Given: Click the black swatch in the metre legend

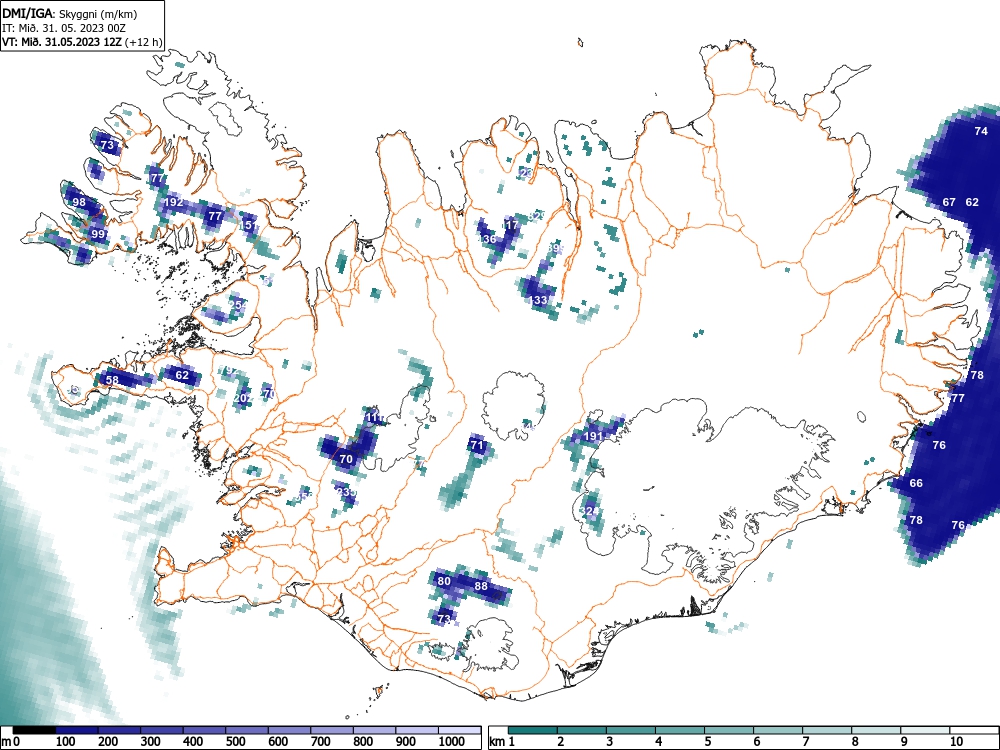Looking at the screenshot, I should click(34, 730).
